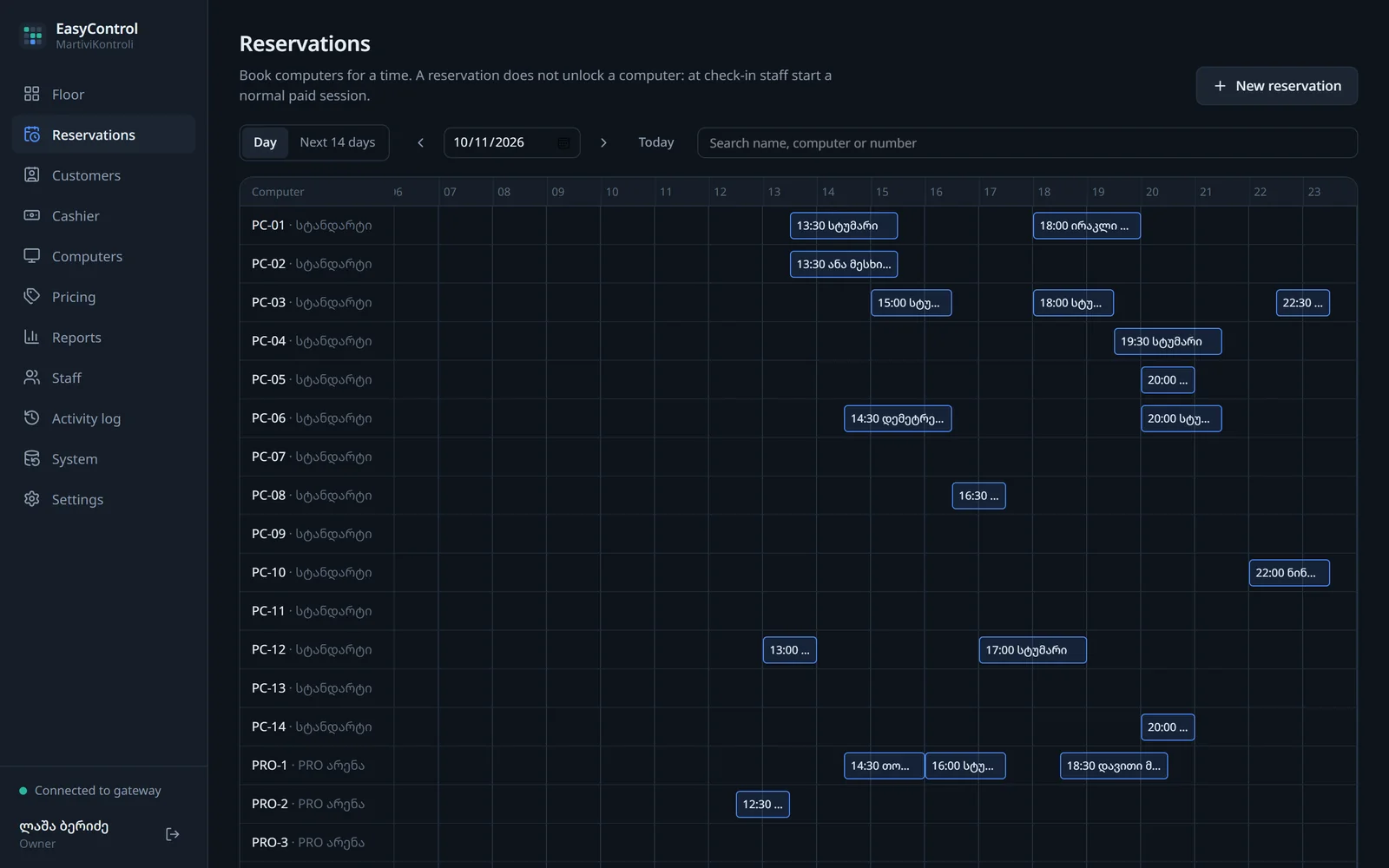Open the 17:00 reservation on PC-12
The height and width of the screenshot is (868, 1389).
pyautogui.click(x=1033, y=650)
